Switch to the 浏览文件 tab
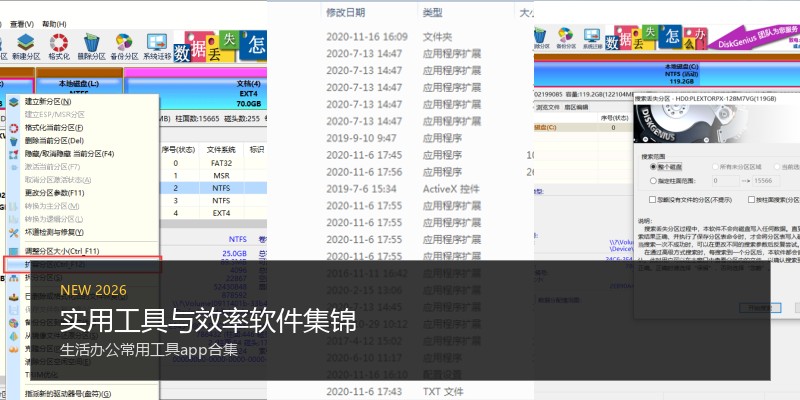The image size is (800, 400). tap(547, 107)
